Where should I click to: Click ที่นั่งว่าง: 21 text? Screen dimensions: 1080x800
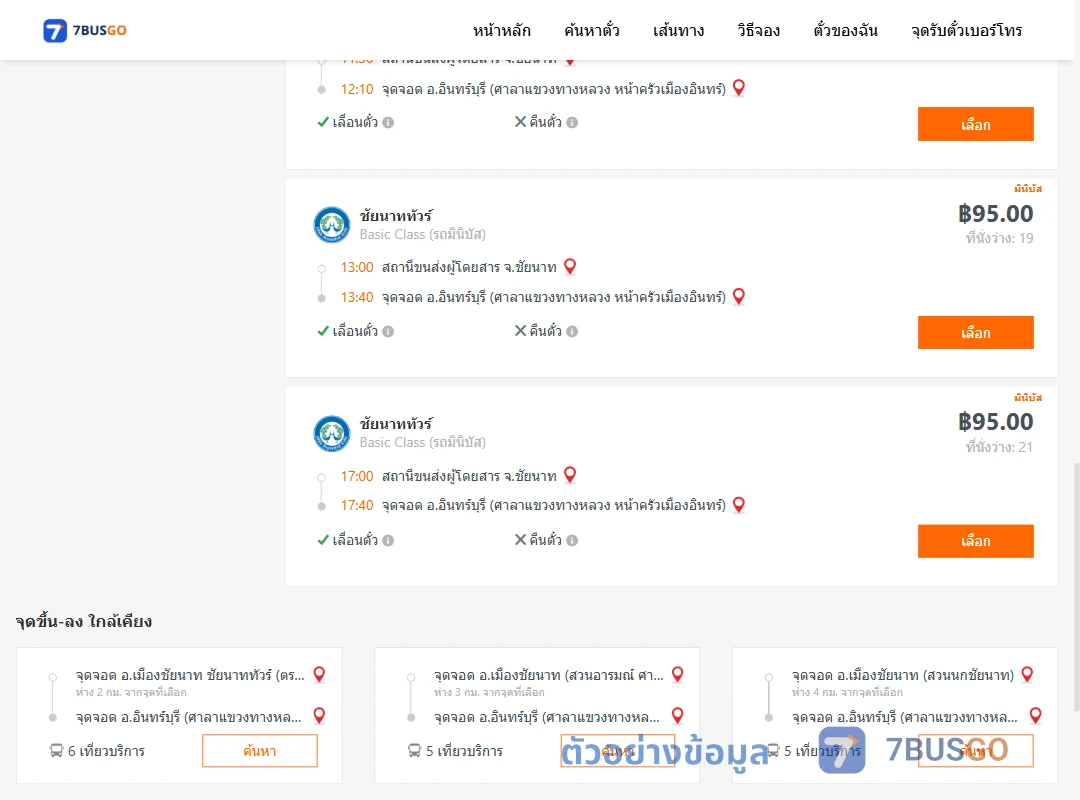click(x=999, y=447)
